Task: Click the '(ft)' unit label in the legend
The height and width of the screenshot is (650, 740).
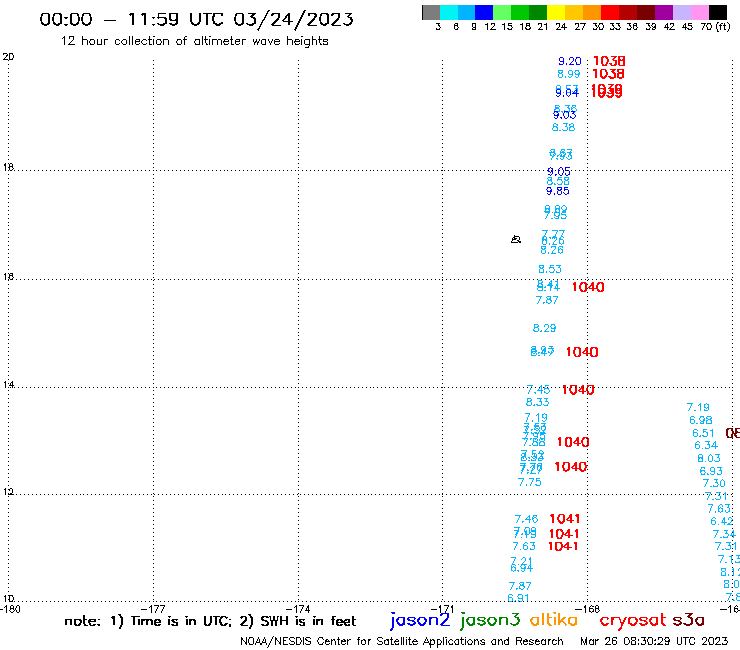Action: coord(723,26)
